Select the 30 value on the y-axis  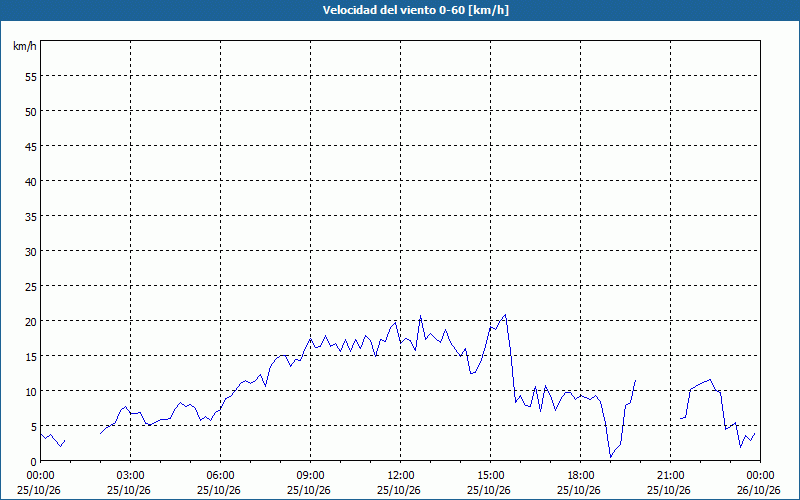(31, 252)
